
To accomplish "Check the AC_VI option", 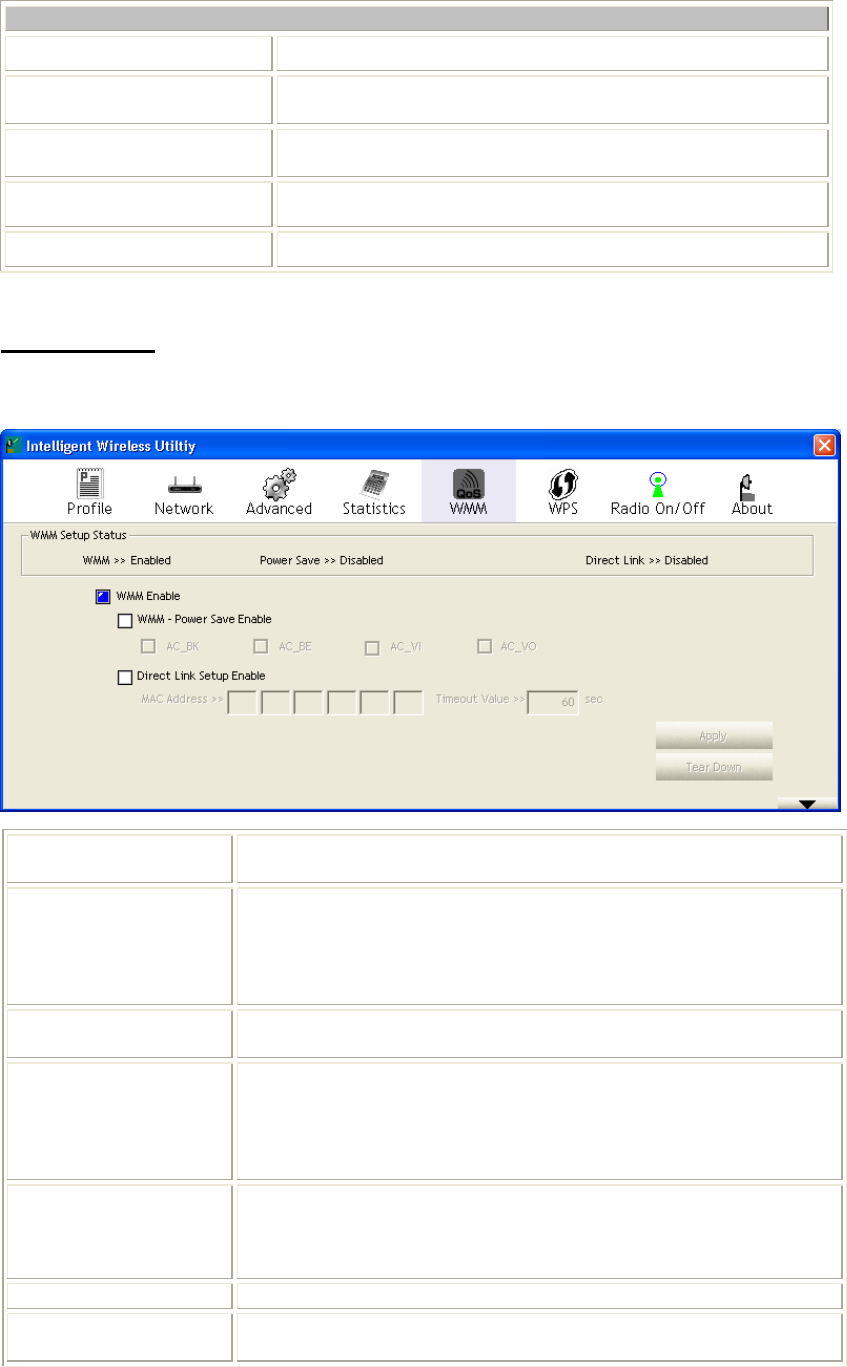I will click(x=372, y=647).
